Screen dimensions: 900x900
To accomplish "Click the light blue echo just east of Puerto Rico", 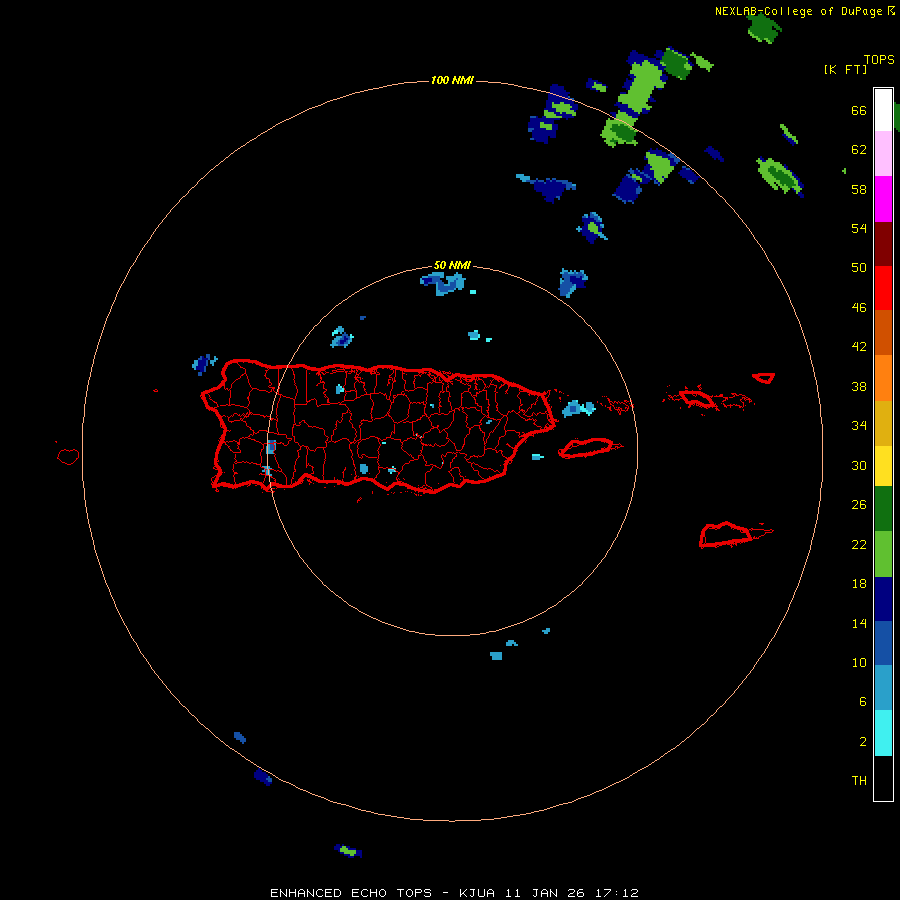I will [x=579, y=409].
